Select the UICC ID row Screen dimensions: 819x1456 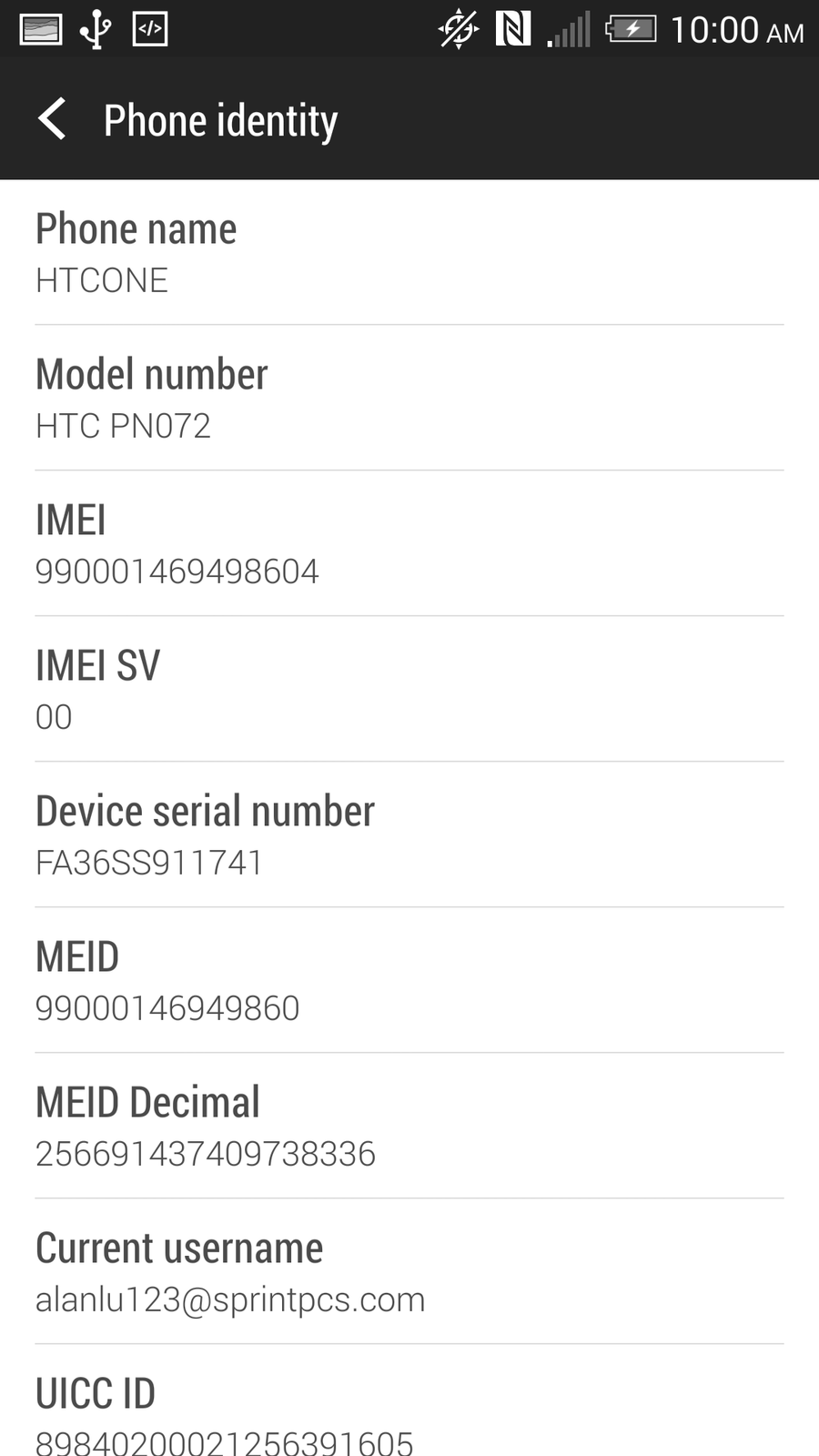point(409,1400)
